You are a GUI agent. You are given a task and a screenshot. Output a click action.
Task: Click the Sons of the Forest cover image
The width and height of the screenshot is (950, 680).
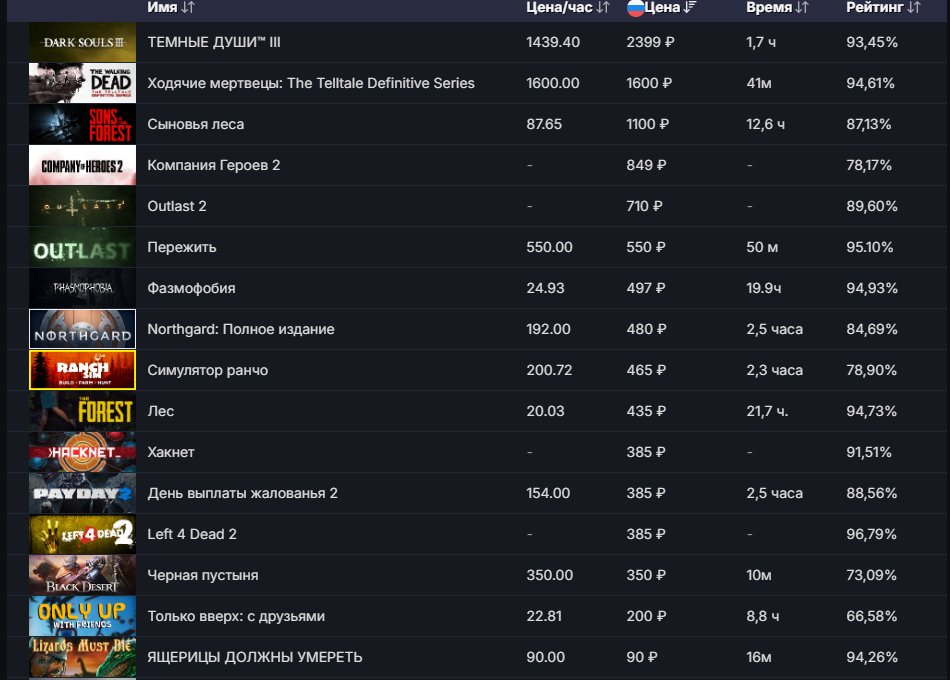82,125
